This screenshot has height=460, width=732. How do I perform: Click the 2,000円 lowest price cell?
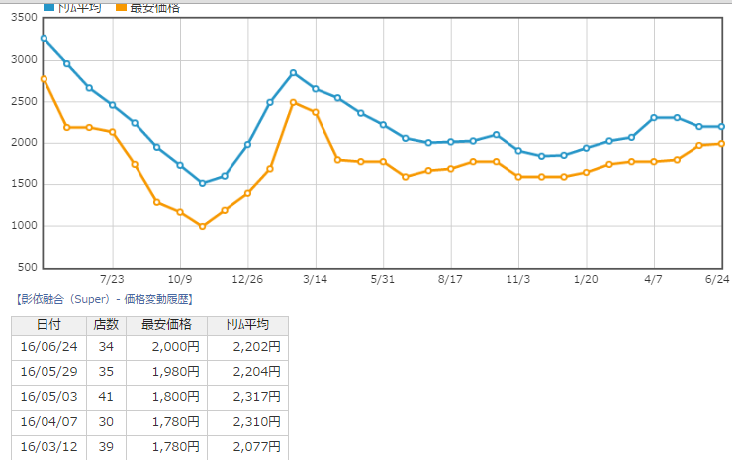[x=167, y=347]
